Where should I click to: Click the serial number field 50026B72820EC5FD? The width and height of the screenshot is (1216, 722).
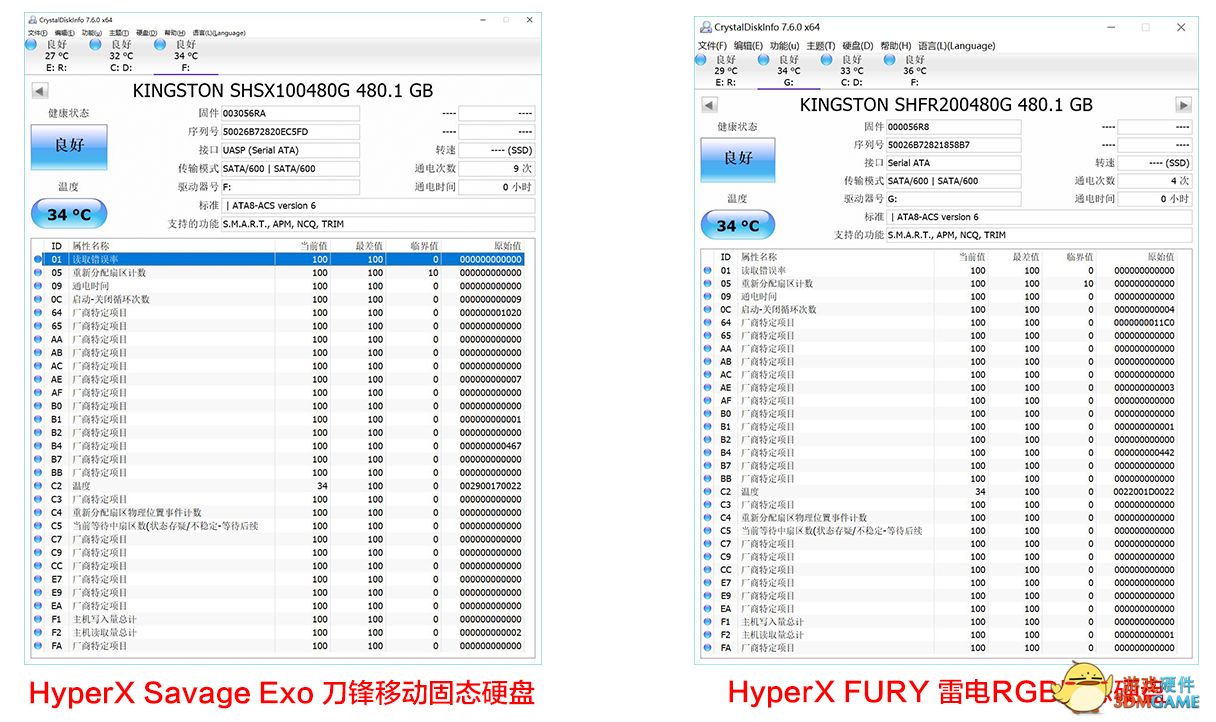click(x=290, y=132)
